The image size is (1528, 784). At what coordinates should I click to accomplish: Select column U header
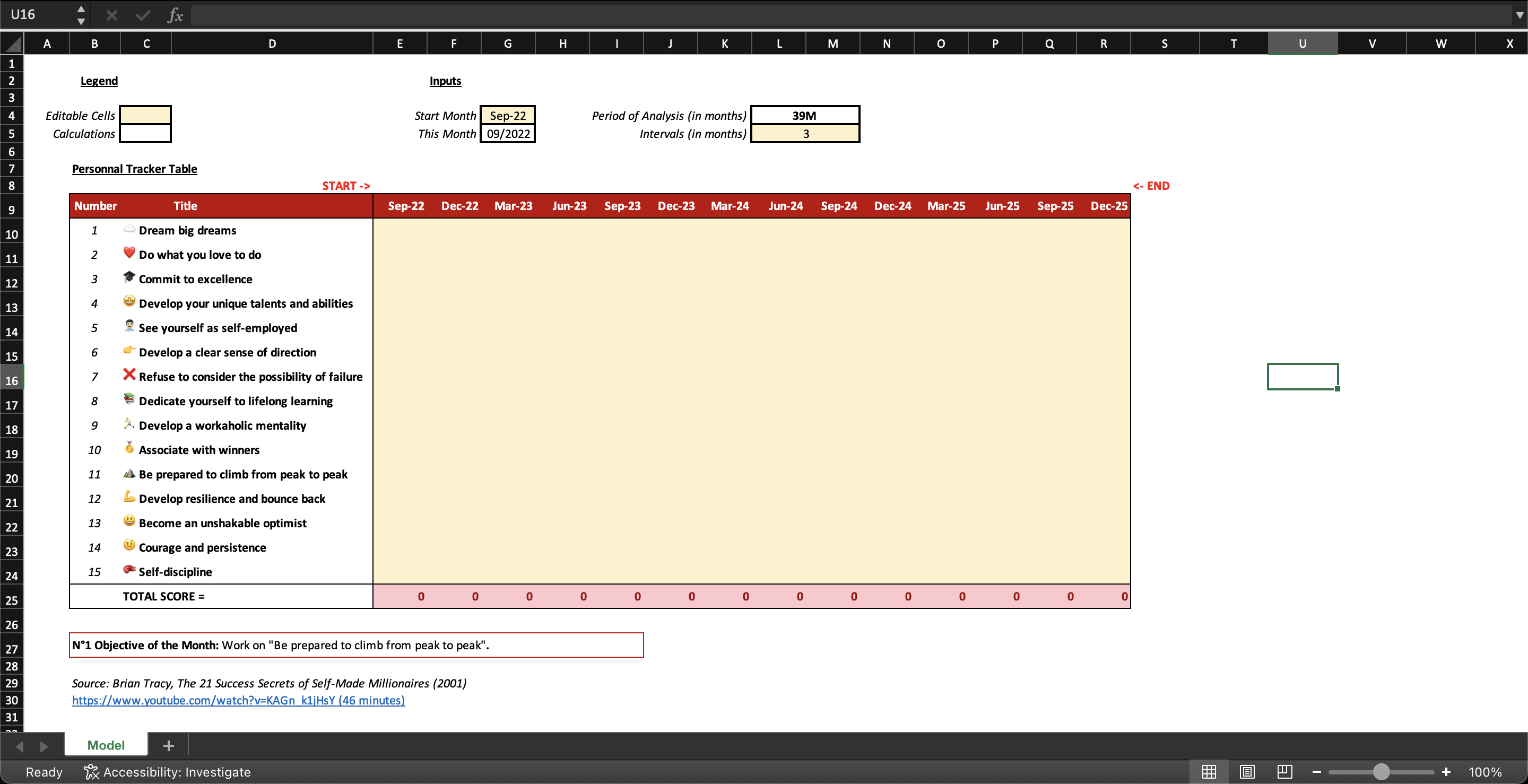point(1303,43)
